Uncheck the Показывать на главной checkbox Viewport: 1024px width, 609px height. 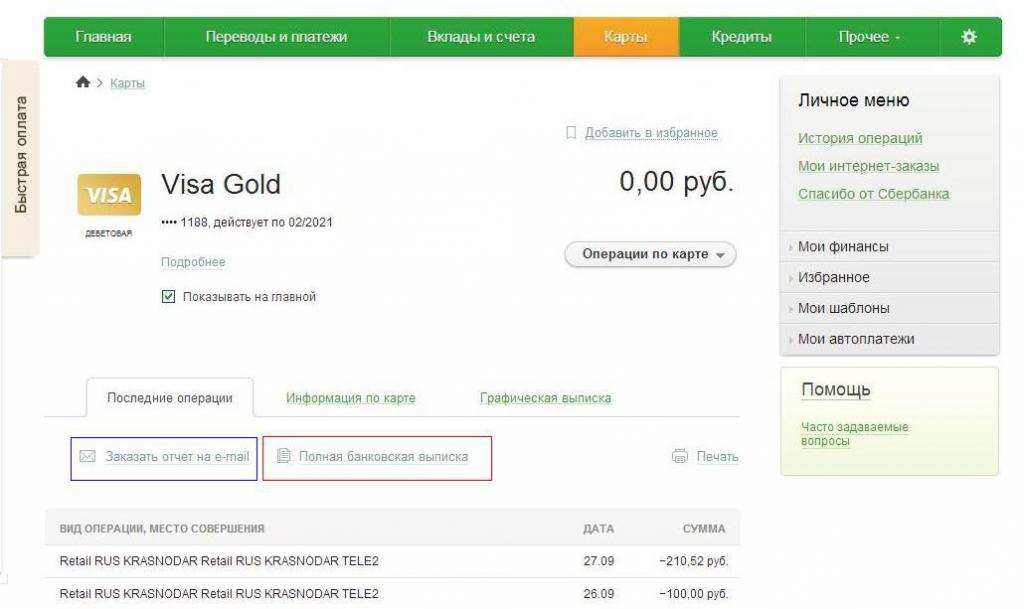tap(168, 297)
